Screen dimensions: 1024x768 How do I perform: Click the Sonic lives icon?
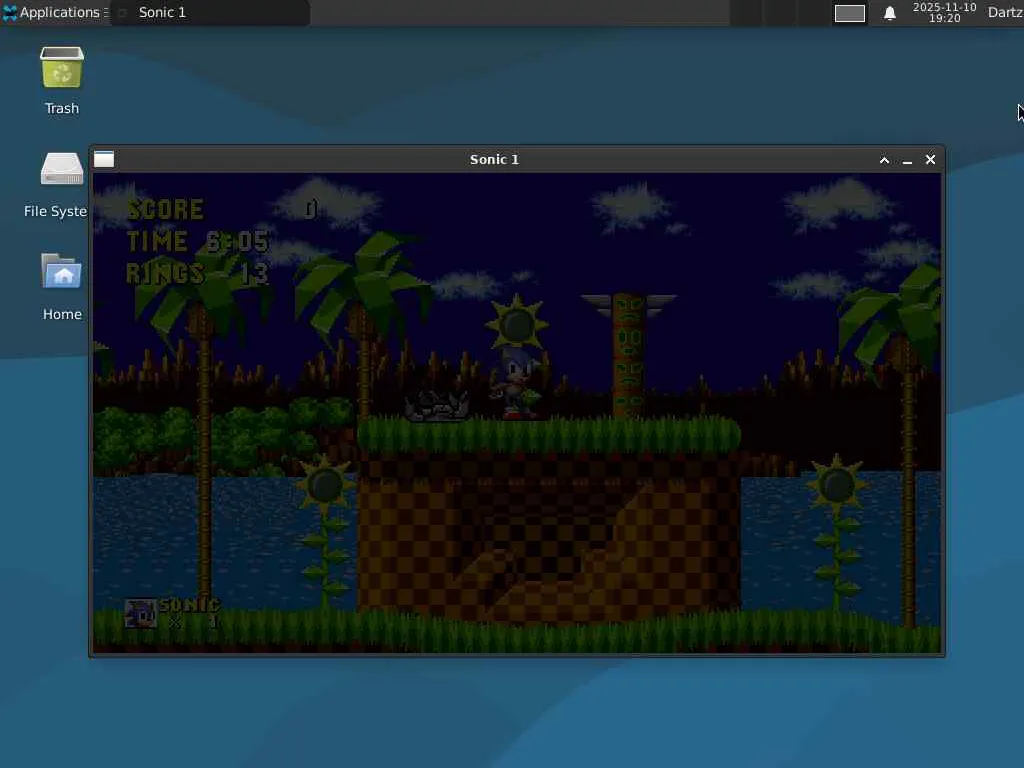click(140, 614)
